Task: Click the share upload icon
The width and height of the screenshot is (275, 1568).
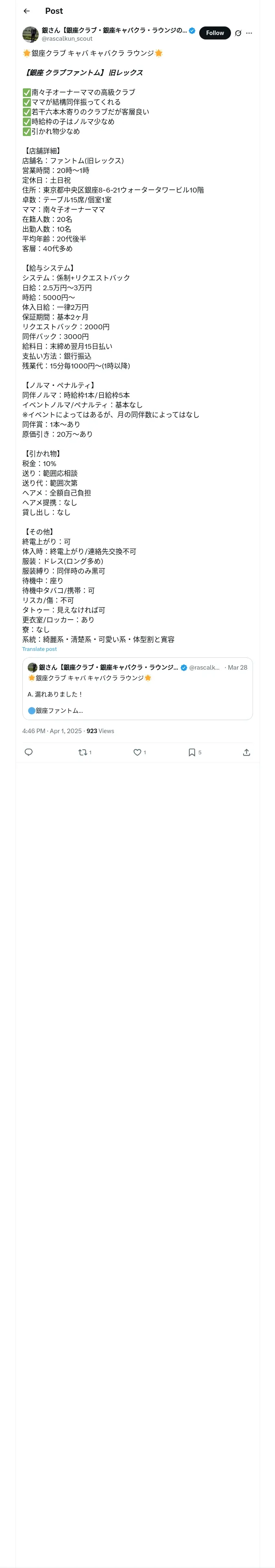Action: (x=246, y=752)
